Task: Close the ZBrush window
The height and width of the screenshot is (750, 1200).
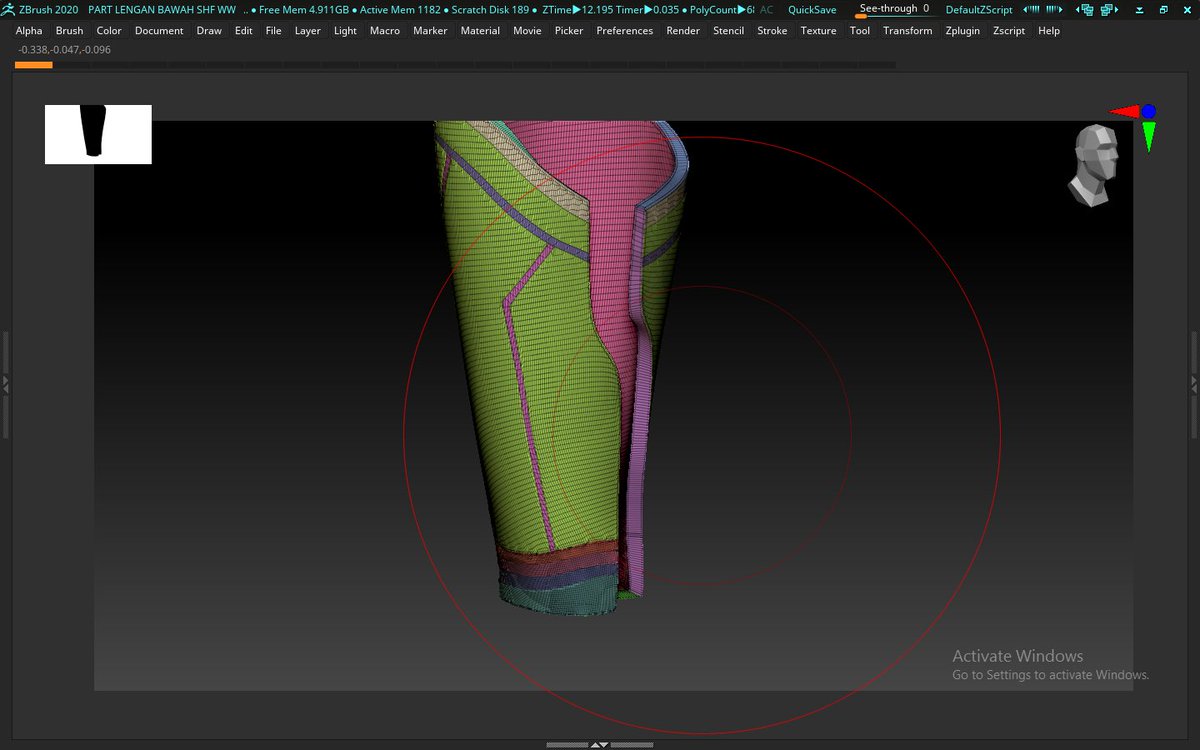Action: [x=1187, y=10]
